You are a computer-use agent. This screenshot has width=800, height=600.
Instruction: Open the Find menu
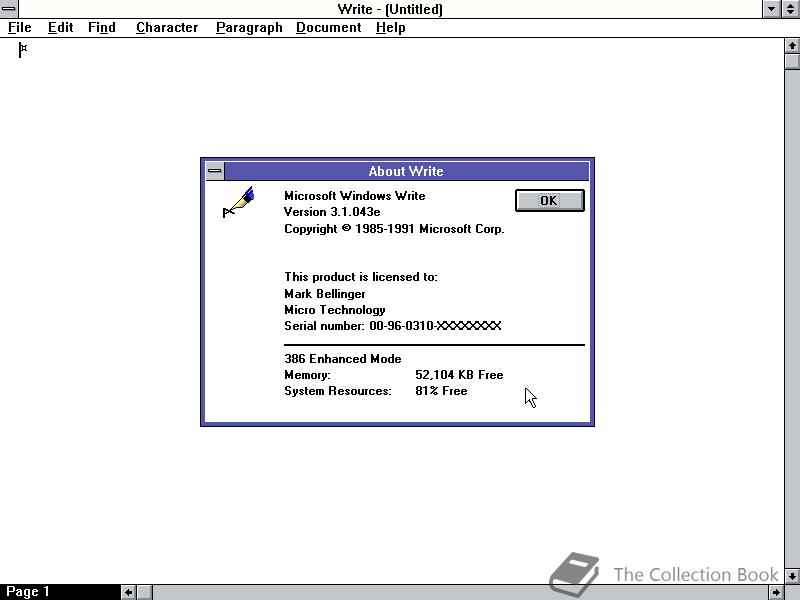click(102, 28)
